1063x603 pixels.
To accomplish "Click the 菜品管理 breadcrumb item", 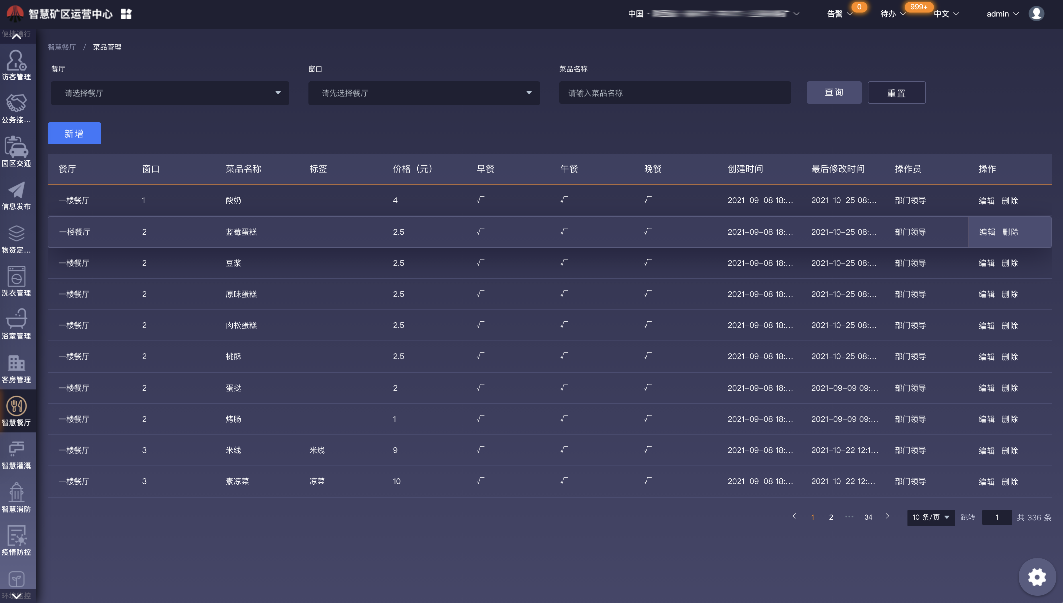I will (x=107, y=47).
